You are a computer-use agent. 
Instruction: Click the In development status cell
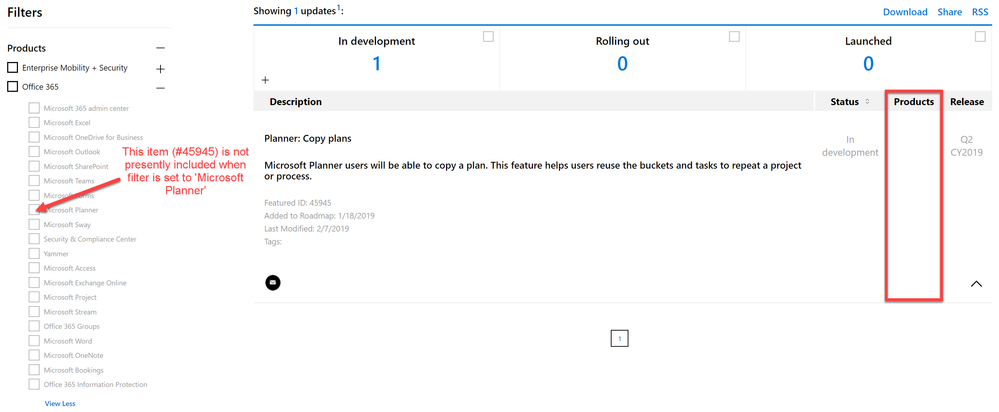850,146
